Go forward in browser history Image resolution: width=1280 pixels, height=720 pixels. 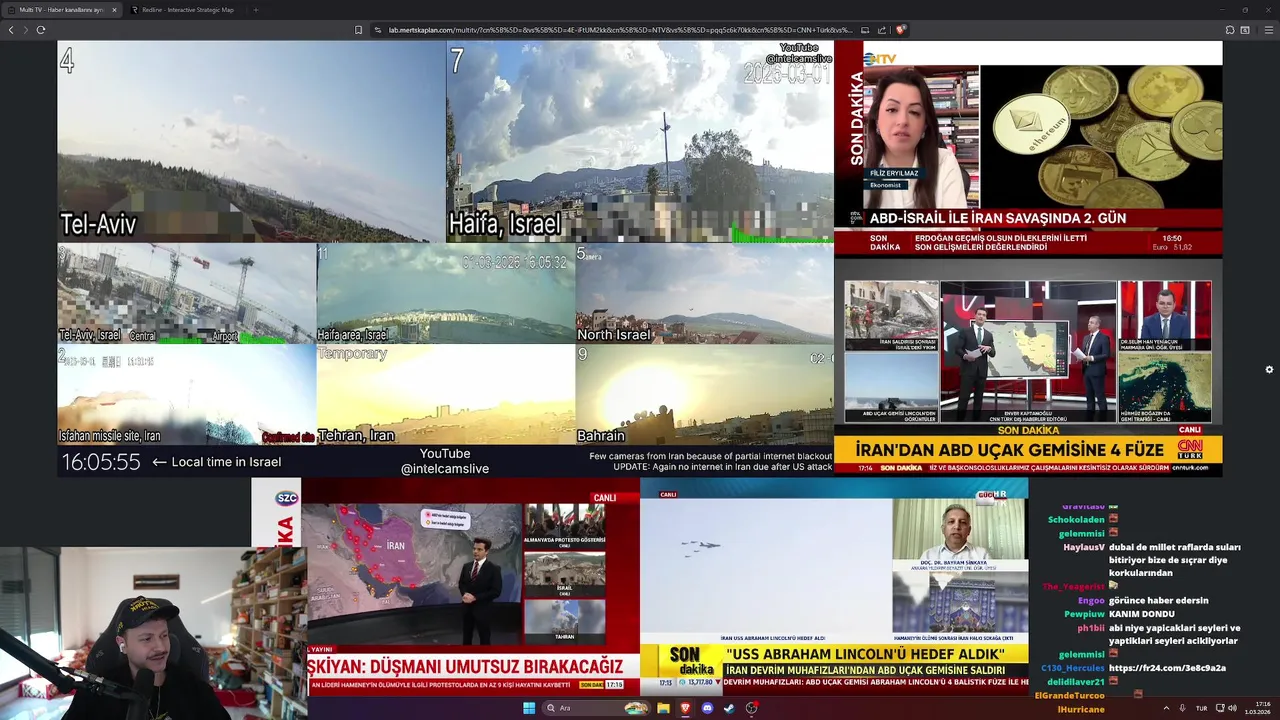click(25, 30)
